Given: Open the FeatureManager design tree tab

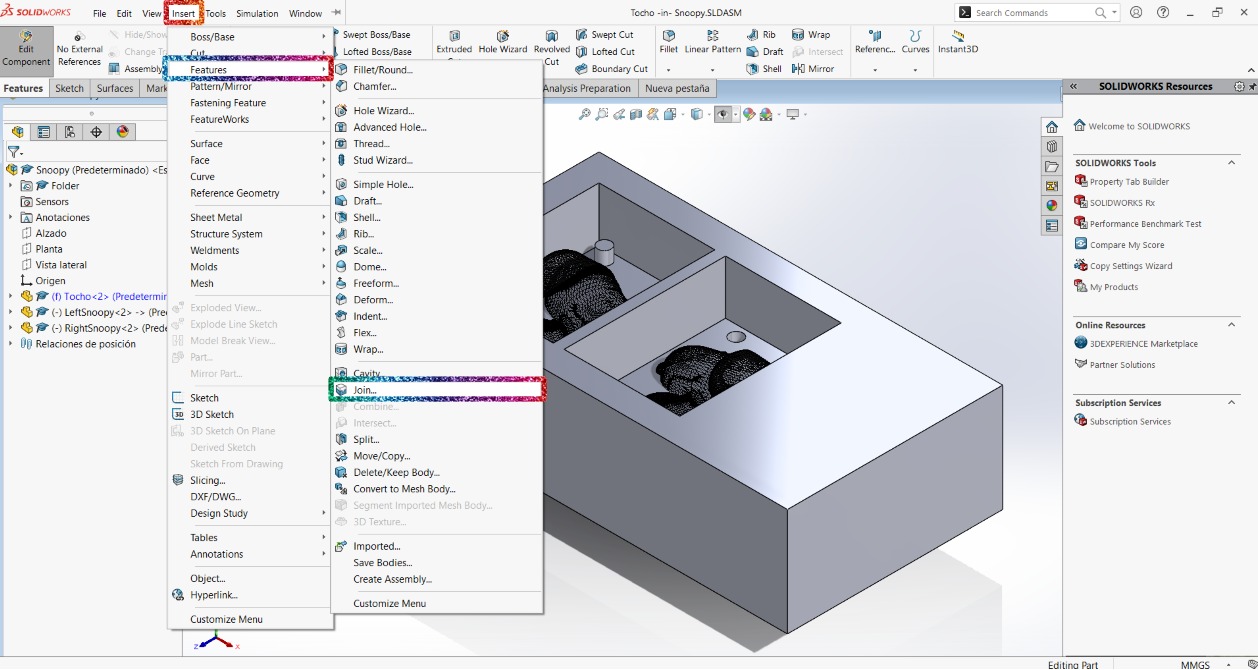Looking at the screenshot, I should pos(18,132).
